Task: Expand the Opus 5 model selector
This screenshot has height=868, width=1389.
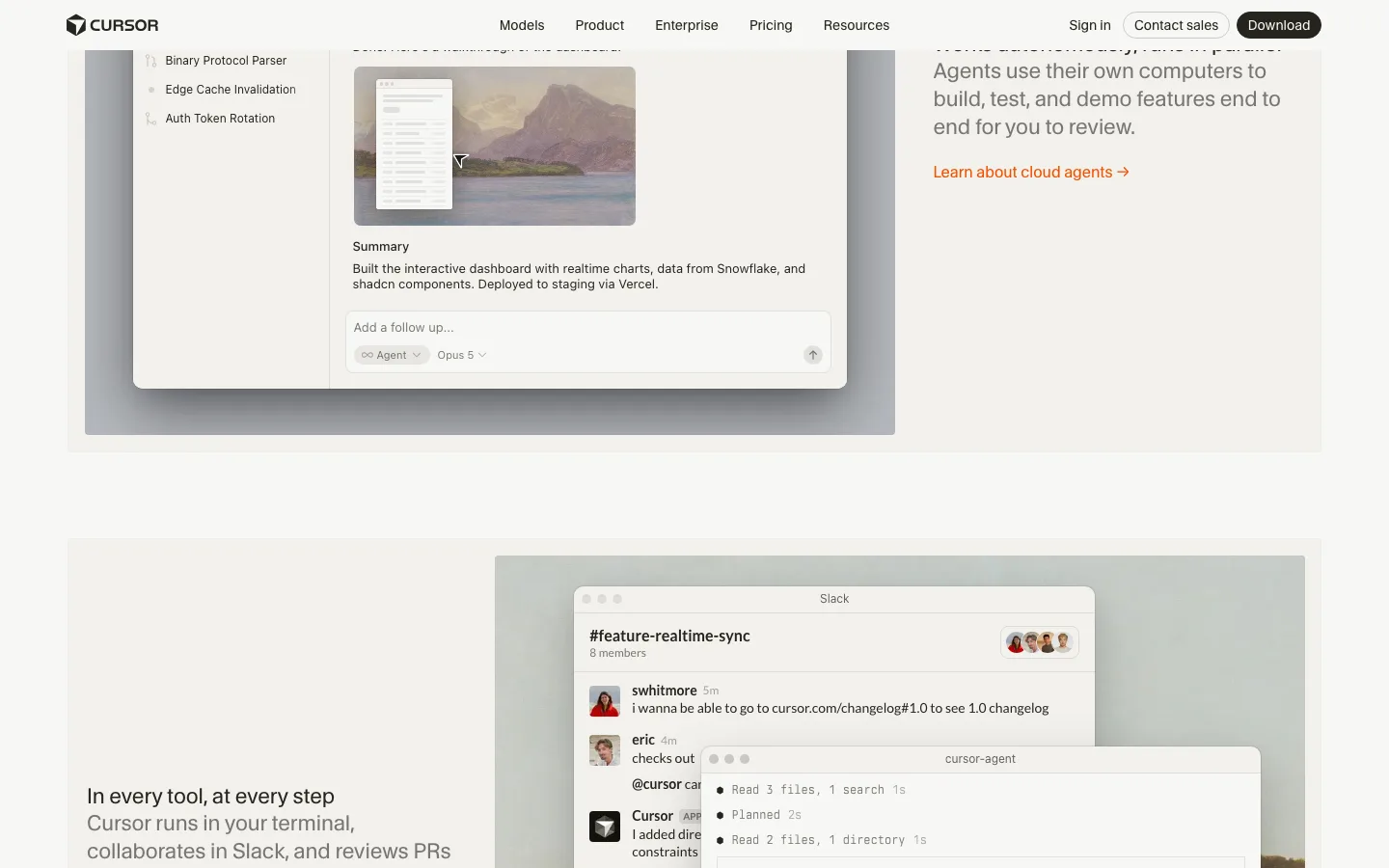Action: click(x=462, y=355)
